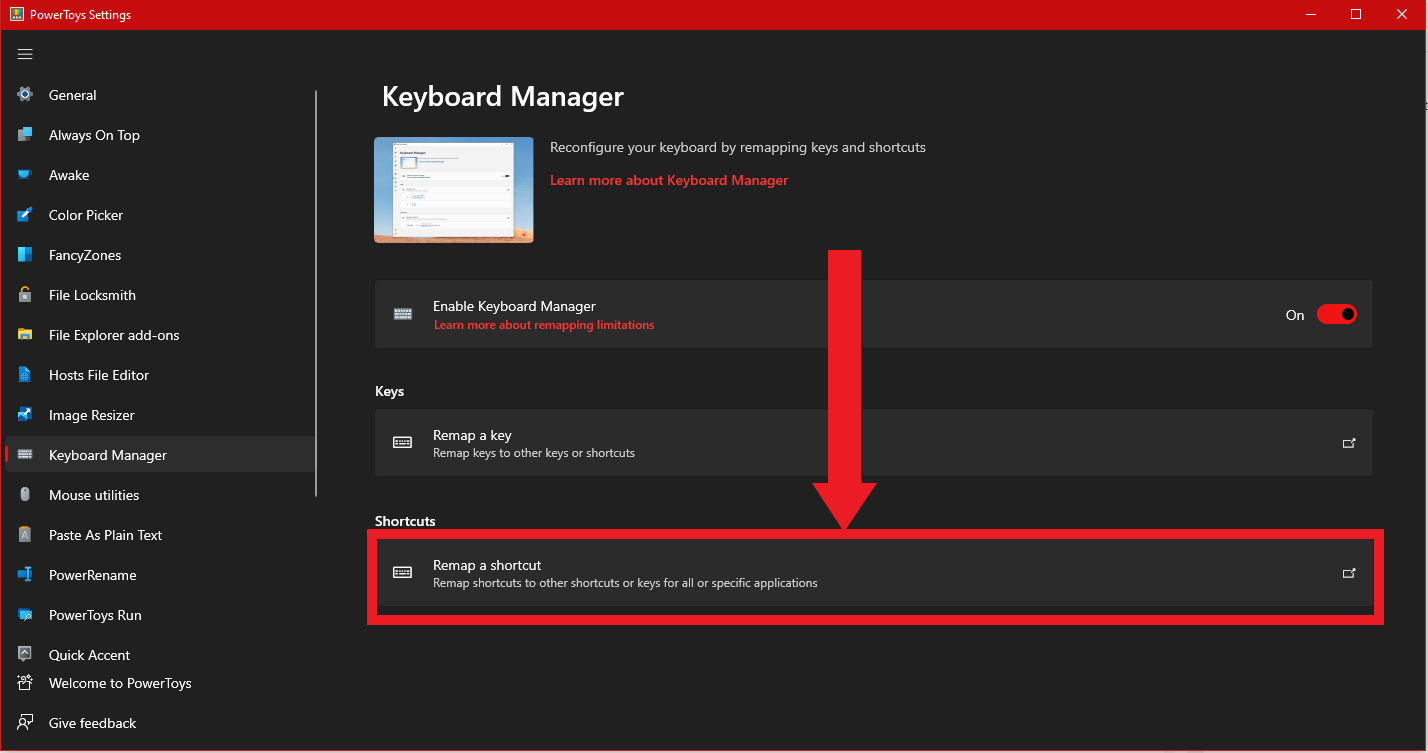Switch to the General settings page
Image resolution: width=1428 pixels, height=753 pixels.
[73, 95]
